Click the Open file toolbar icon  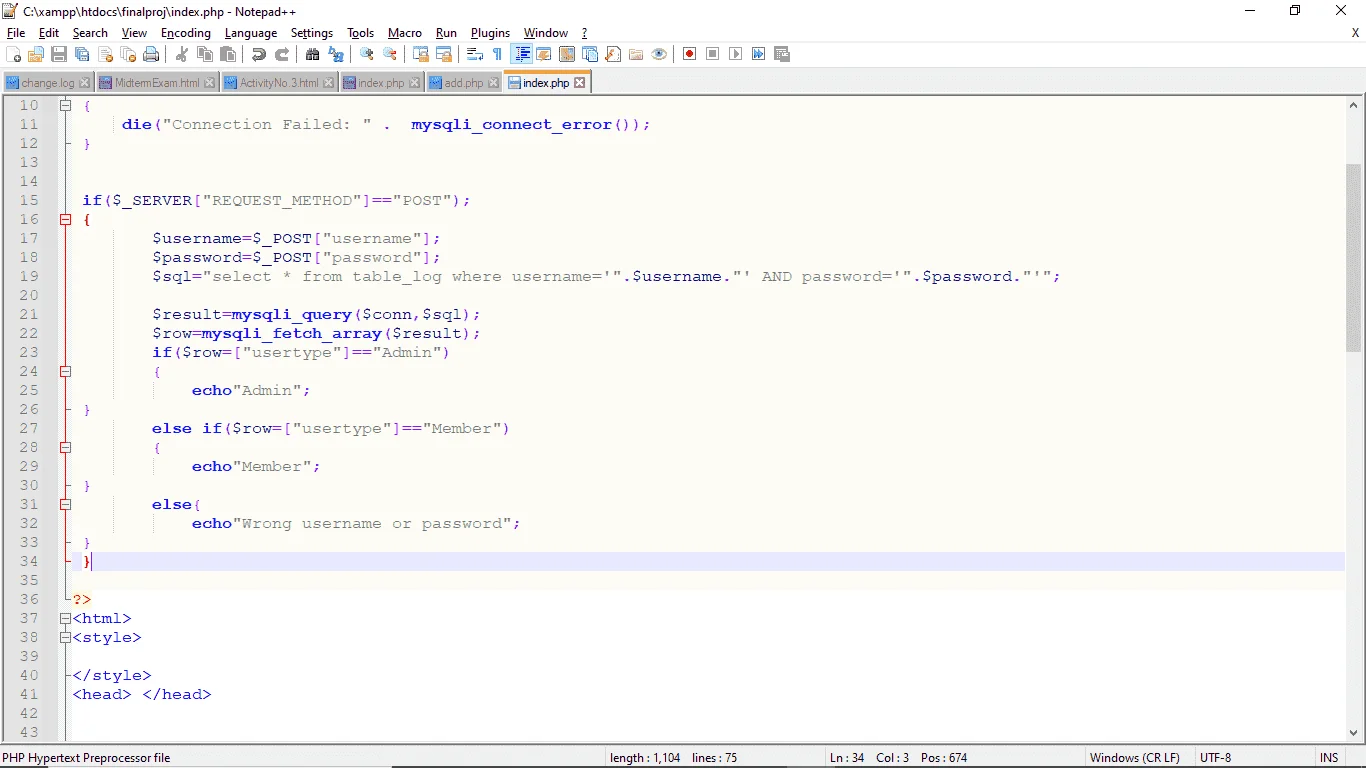point(36,54)
